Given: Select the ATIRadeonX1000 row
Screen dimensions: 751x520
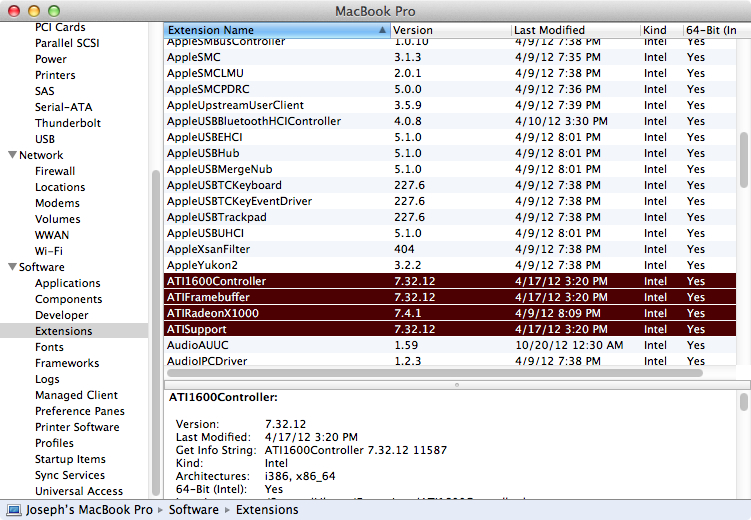Looking at the screenshot, I should (450, 313).
